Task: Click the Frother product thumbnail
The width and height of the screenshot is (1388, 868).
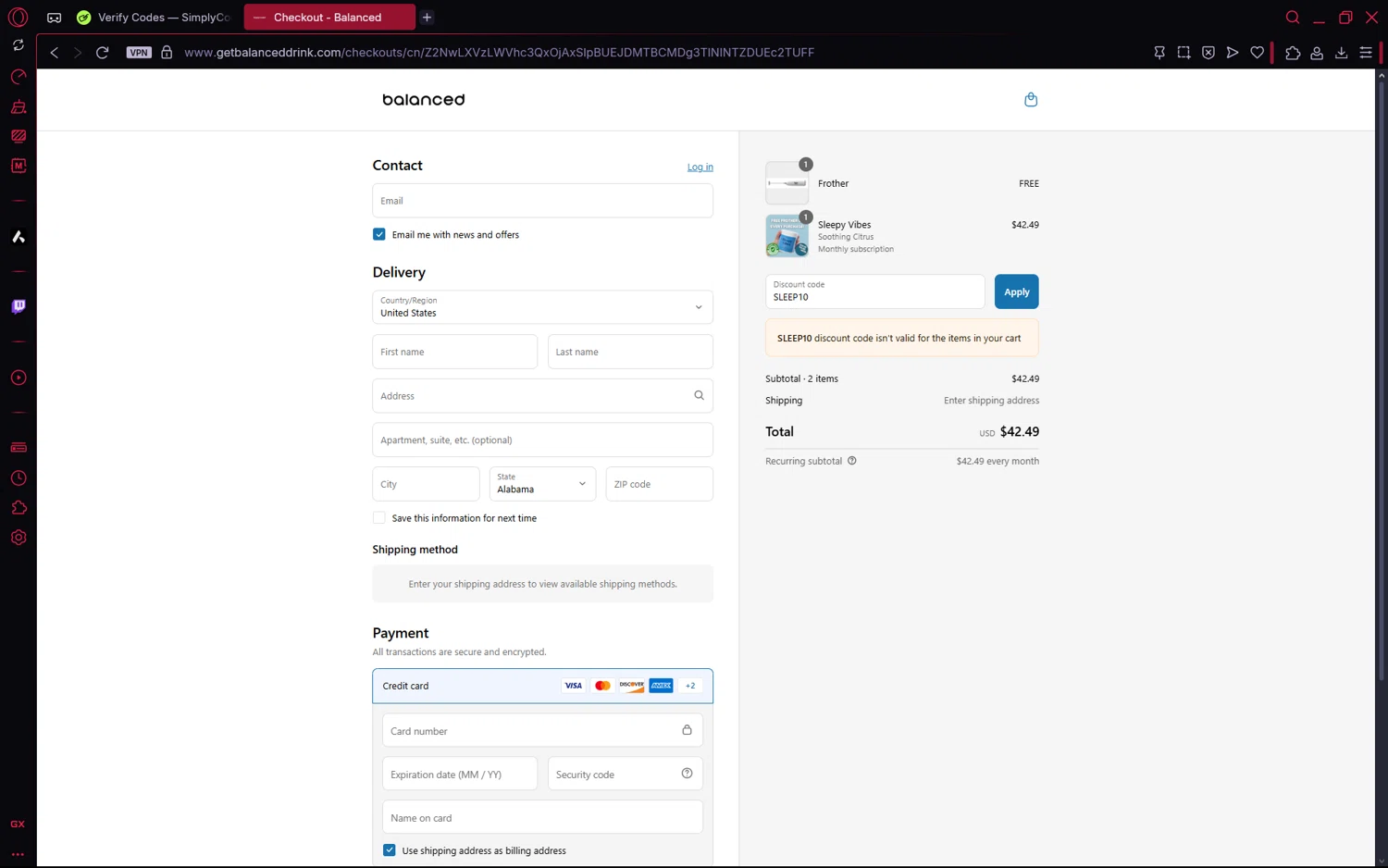Action: (787, 183)
